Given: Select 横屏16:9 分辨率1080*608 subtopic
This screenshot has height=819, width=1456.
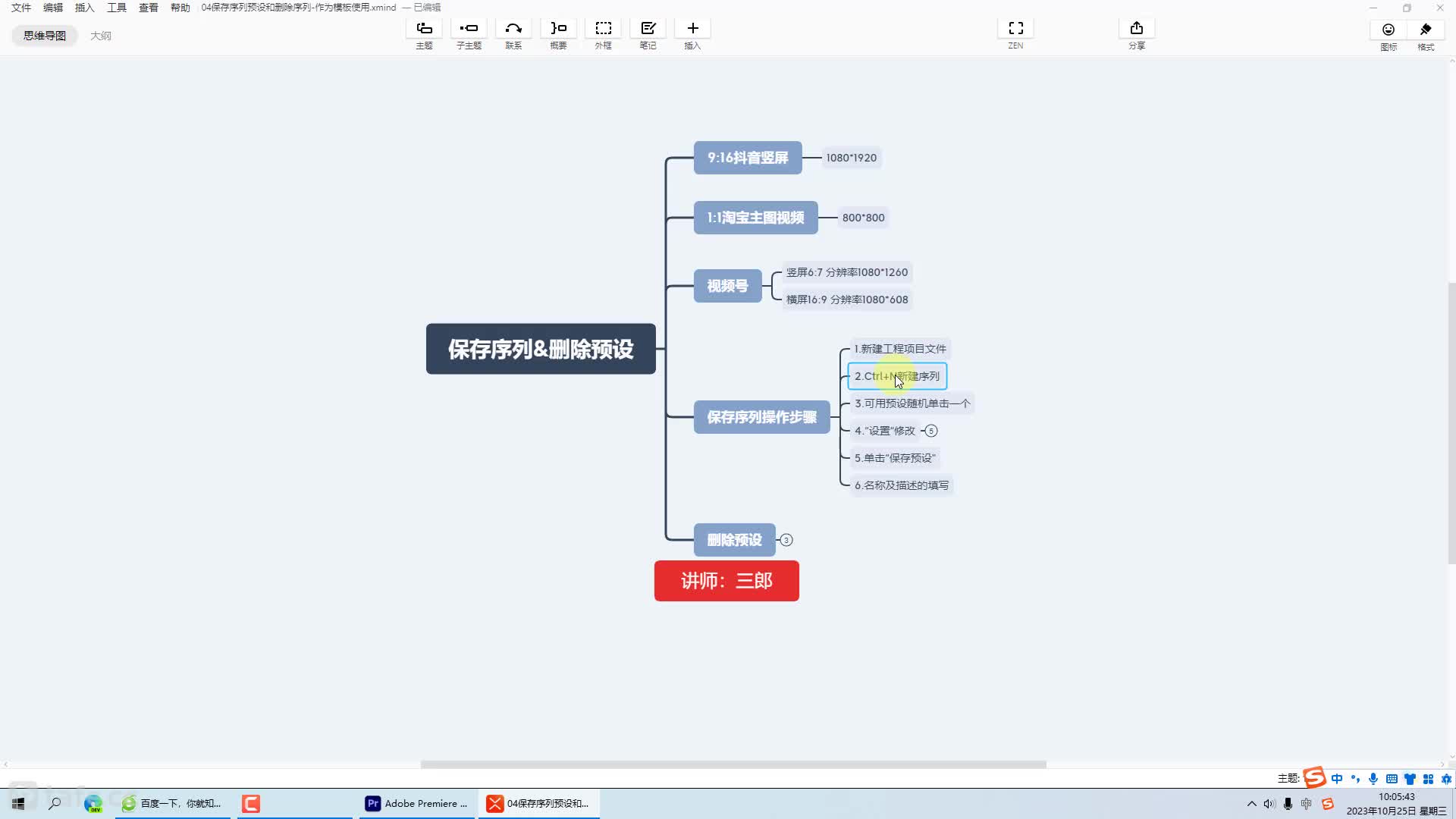Looking at the screenshot, I should tap(847, 300).
